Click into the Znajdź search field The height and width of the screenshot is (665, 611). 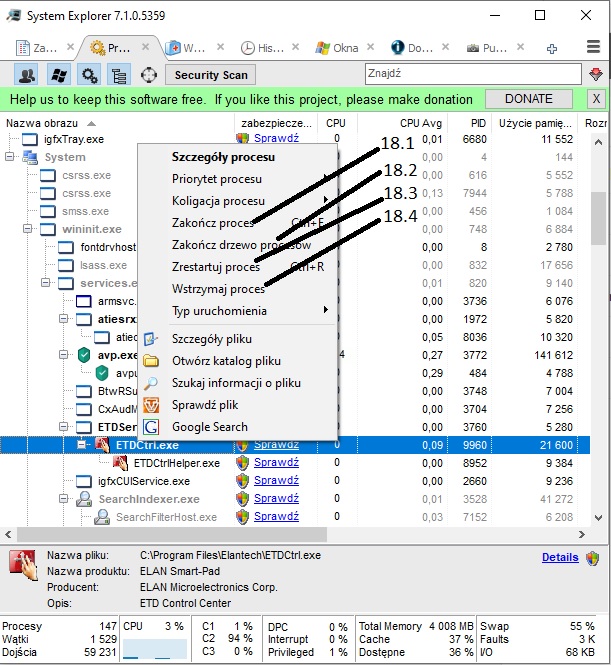click(473, 74)
